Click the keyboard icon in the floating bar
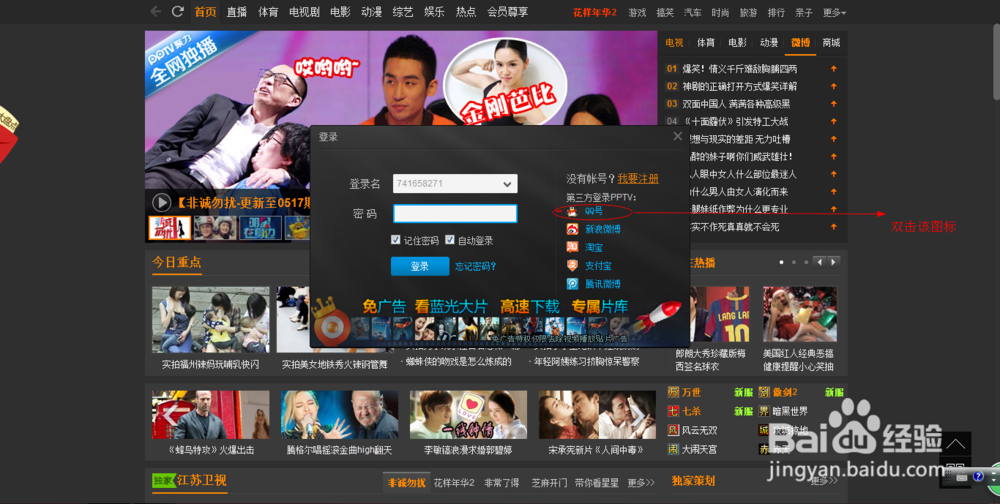The height and width of the screenshot is (504, 1000). pos(962,477)
